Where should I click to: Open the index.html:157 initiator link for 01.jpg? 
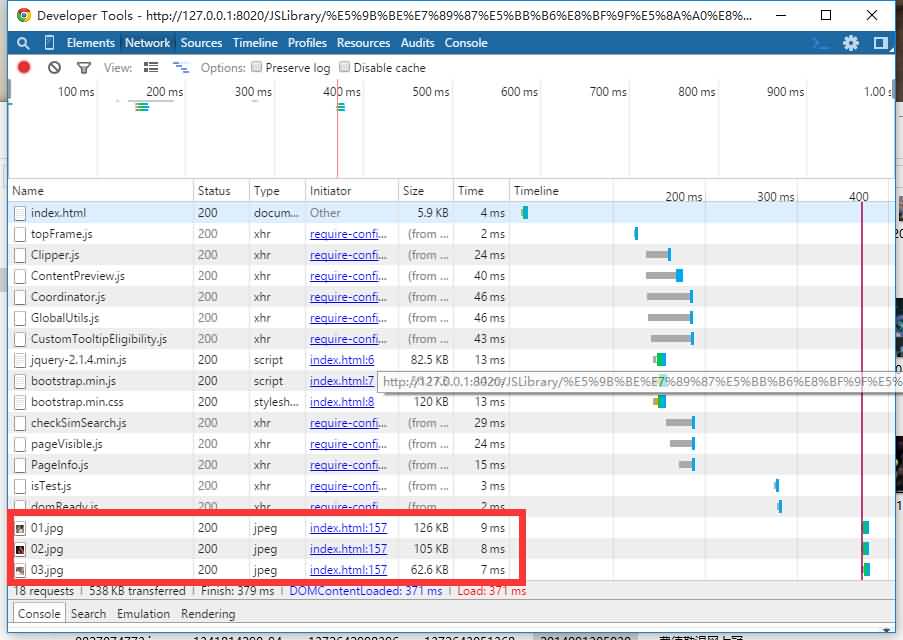point(348,528)
